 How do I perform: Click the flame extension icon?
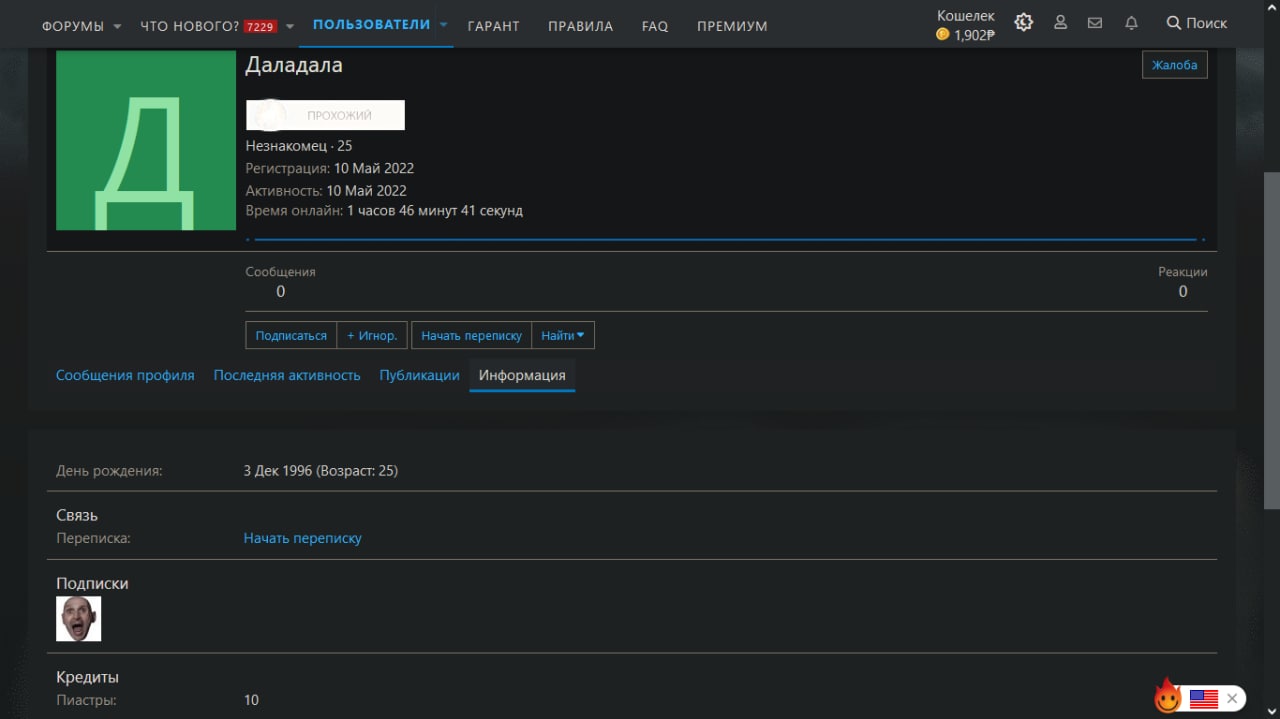[1167, 695]
